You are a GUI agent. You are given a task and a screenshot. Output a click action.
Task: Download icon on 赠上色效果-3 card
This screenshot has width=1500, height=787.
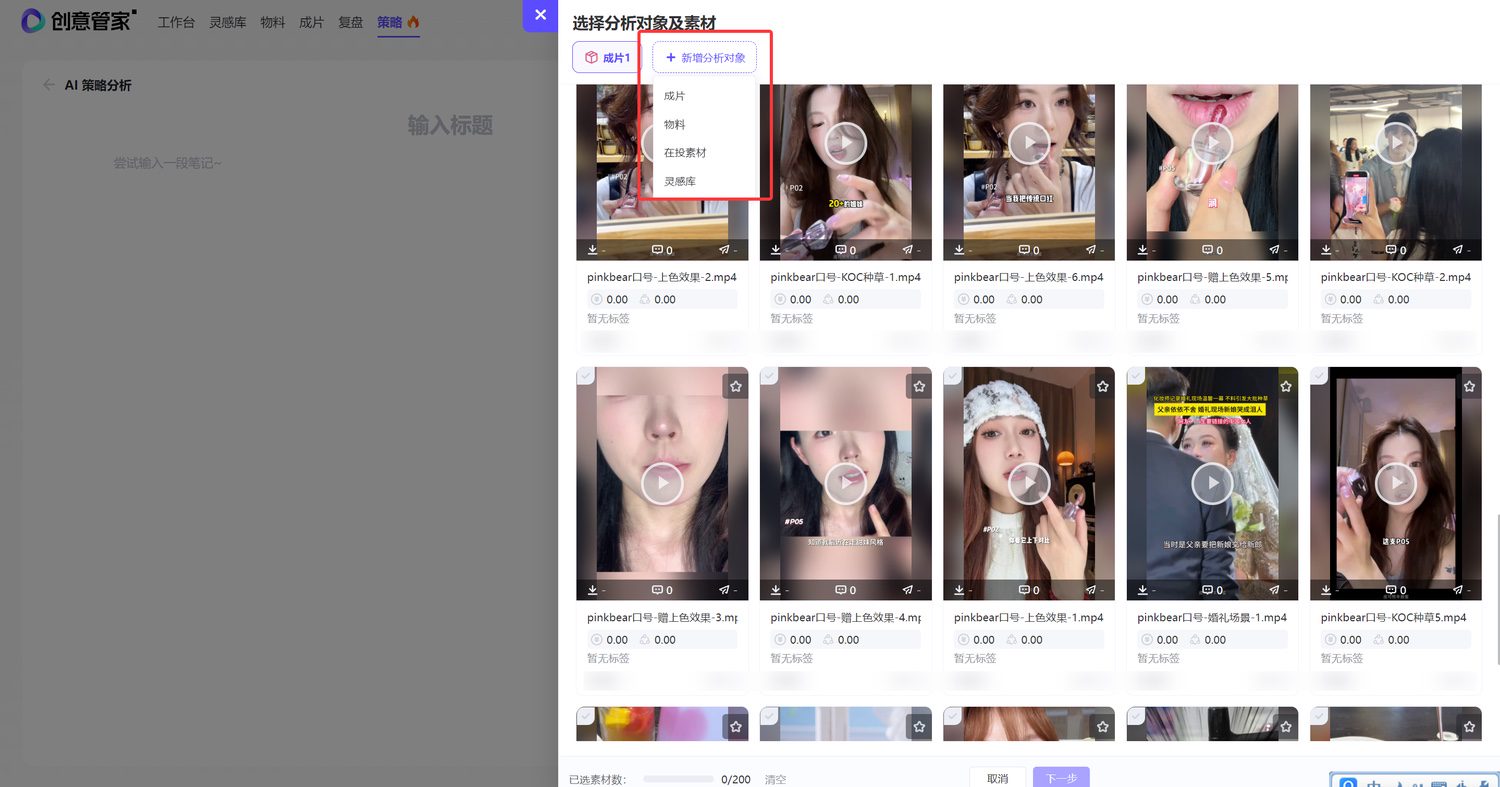tap(592, 590)
